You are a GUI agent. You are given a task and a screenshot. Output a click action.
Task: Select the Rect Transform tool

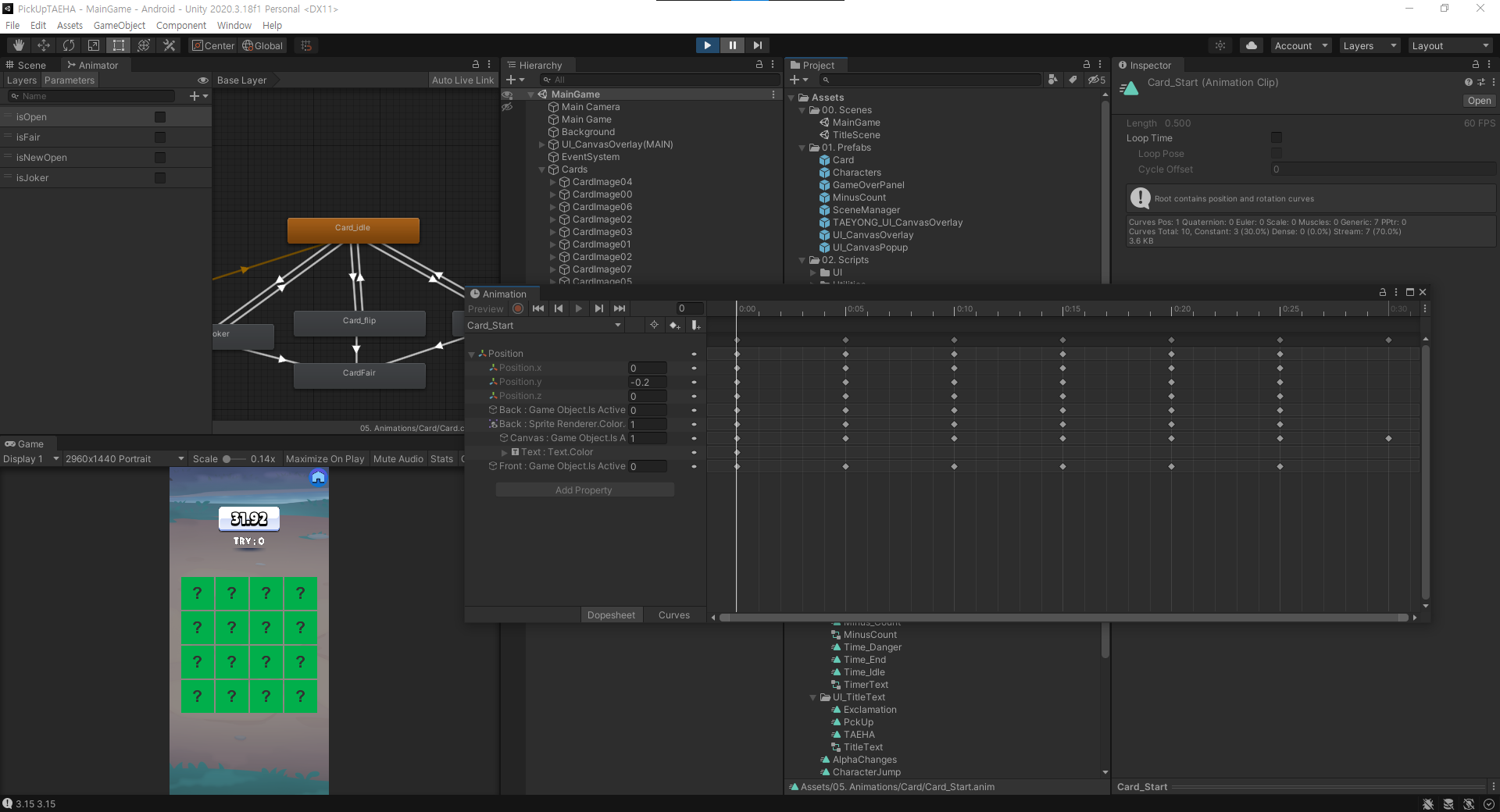click(x=119, y=45)
